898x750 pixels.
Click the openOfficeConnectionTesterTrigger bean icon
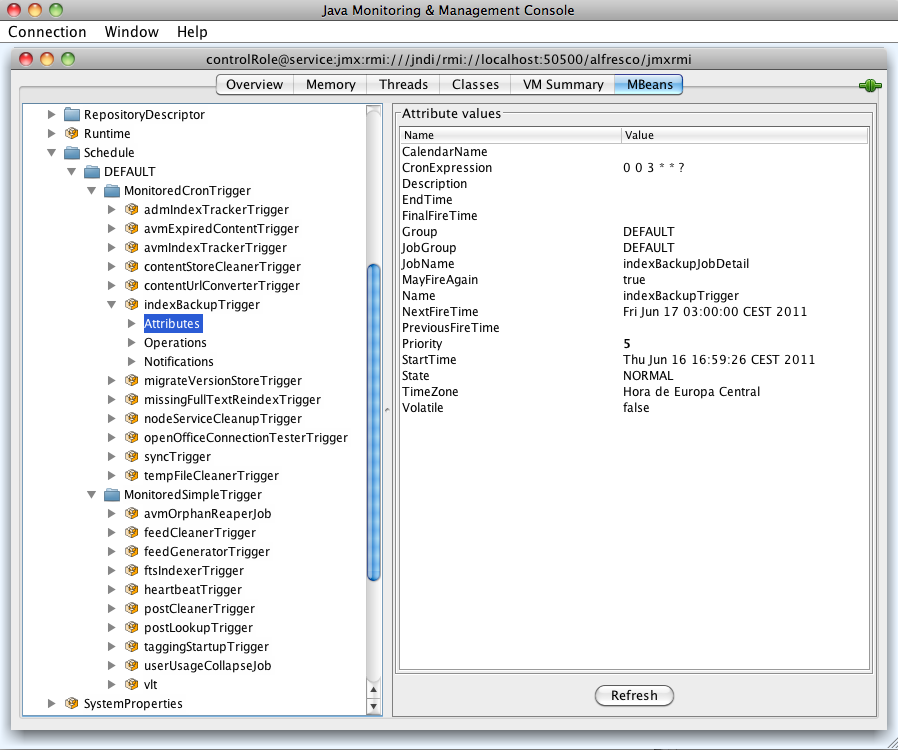132,437
